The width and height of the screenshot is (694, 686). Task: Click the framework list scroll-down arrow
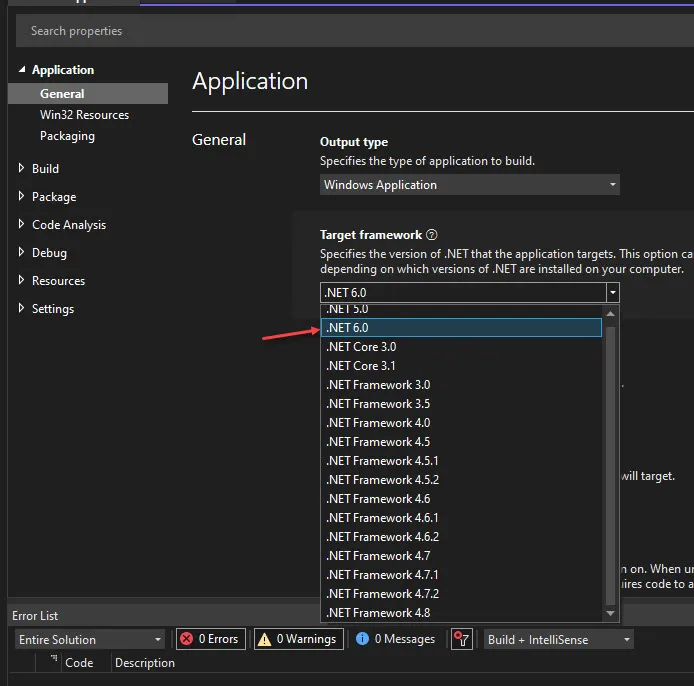(x=610, y=613)
